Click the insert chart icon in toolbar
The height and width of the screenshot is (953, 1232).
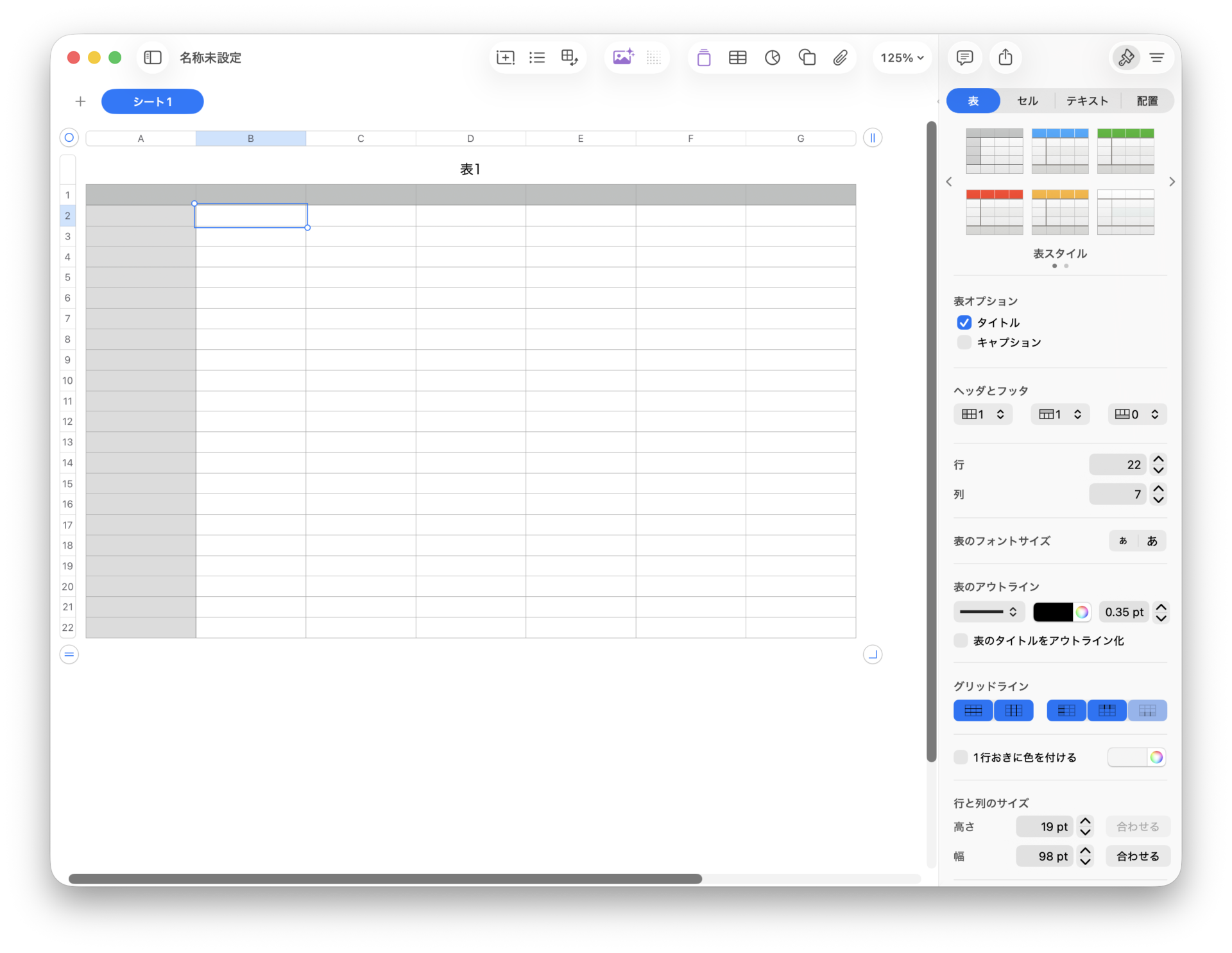tap(772, 58)
